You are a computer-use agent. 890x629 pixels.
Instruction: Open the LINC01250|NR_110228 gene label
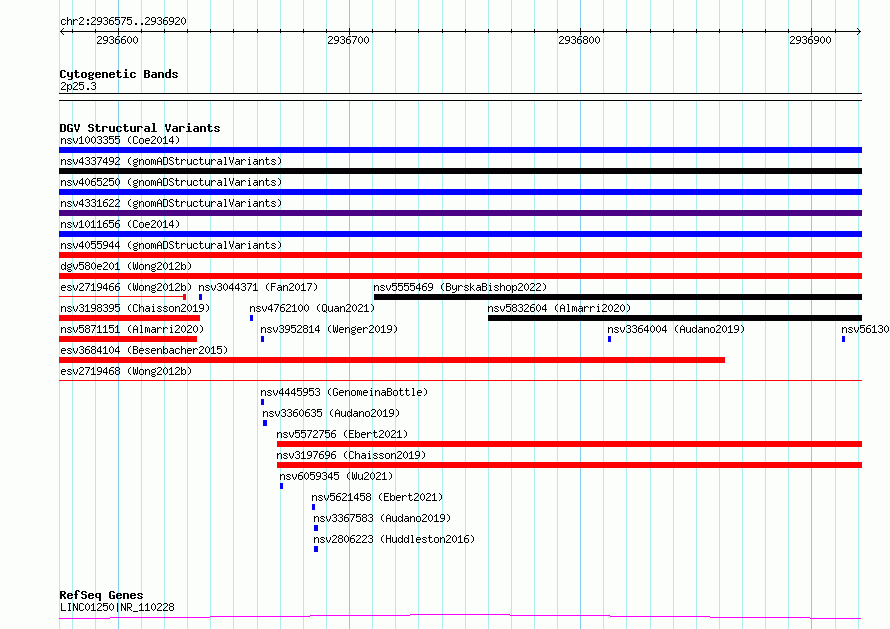[117, 607]
